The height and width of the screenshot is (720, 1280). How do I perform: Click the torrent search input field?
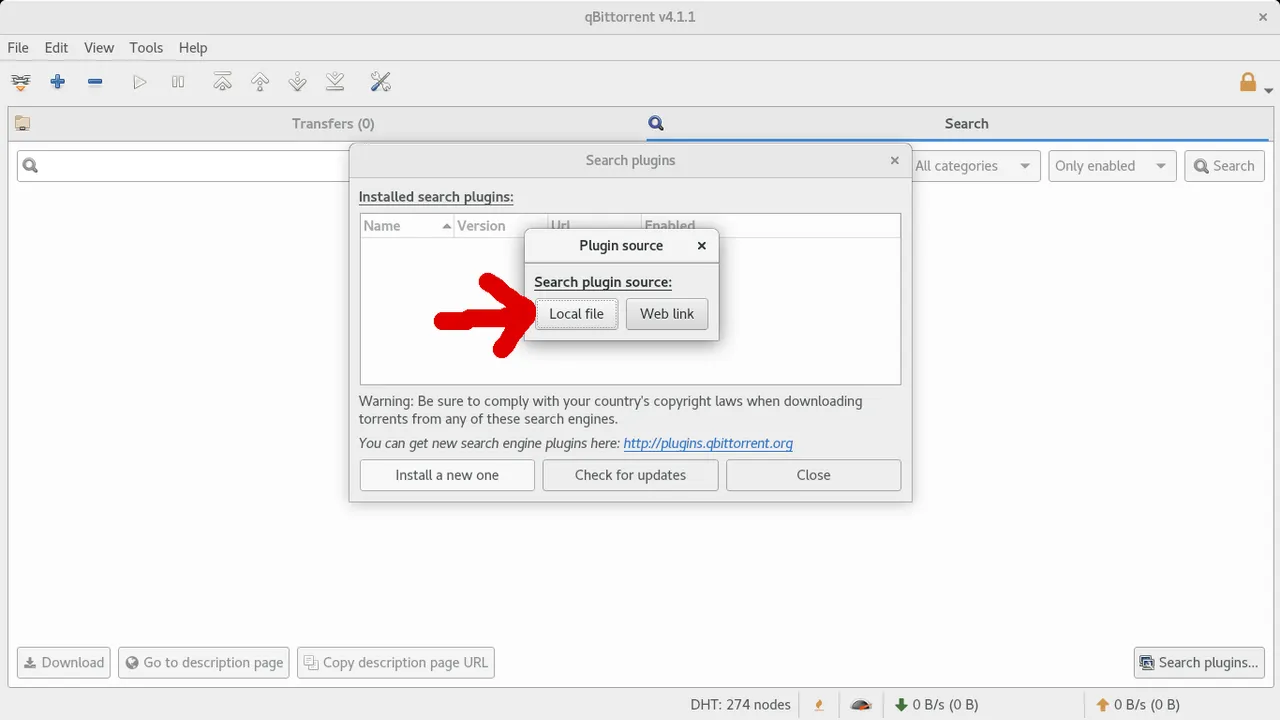[x=180, y=165]
